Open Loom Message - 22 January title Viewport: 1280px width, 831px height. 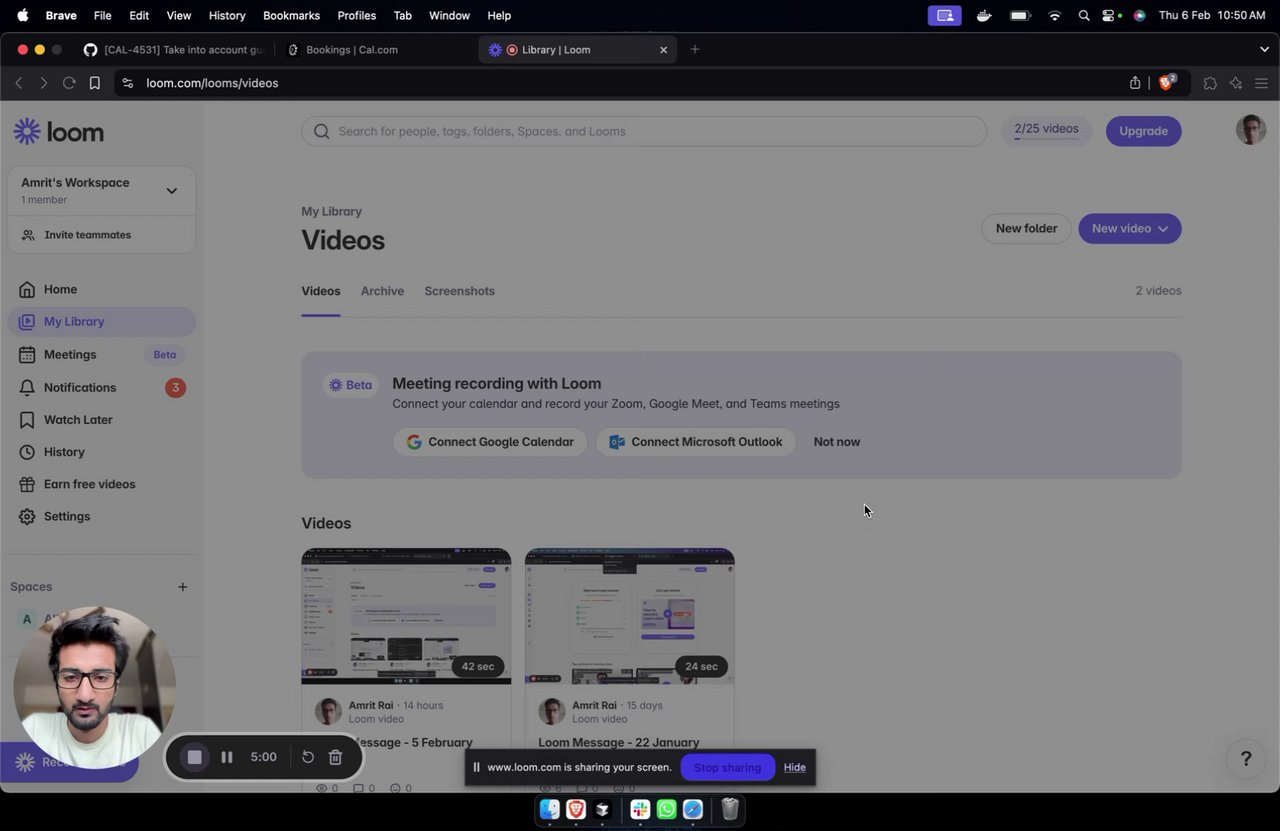point(619,742)
